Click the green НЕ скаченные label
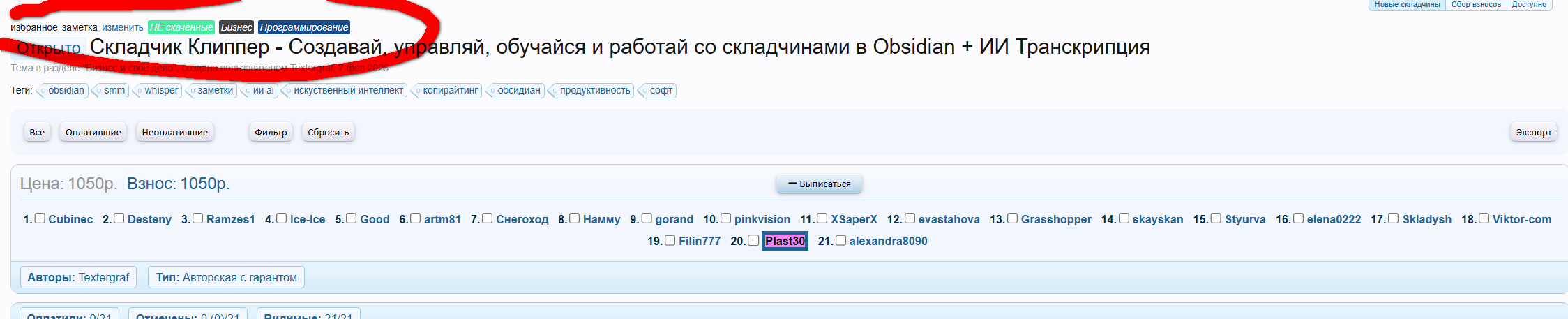The width and height of the screenshot is (1568, 319). point(181,28)
